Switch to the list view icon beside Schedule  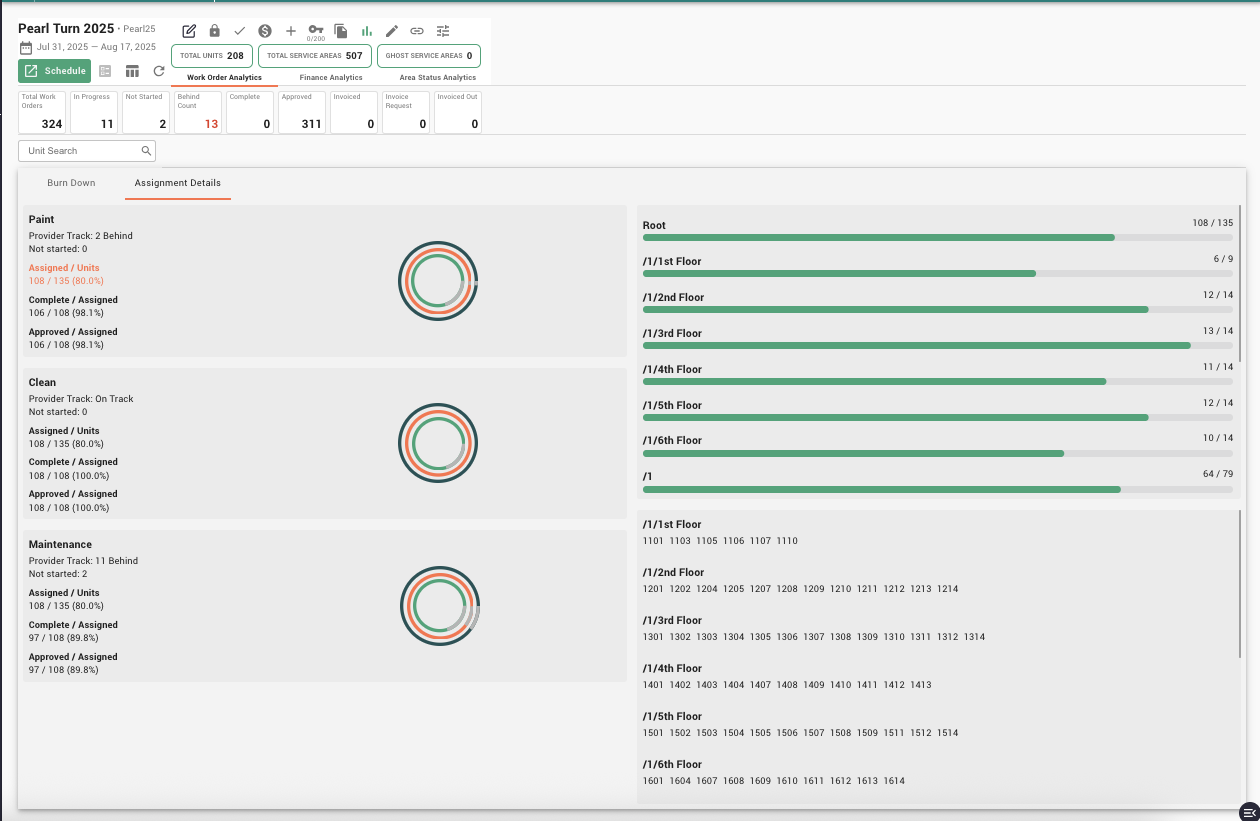click(x=105, y=71)
